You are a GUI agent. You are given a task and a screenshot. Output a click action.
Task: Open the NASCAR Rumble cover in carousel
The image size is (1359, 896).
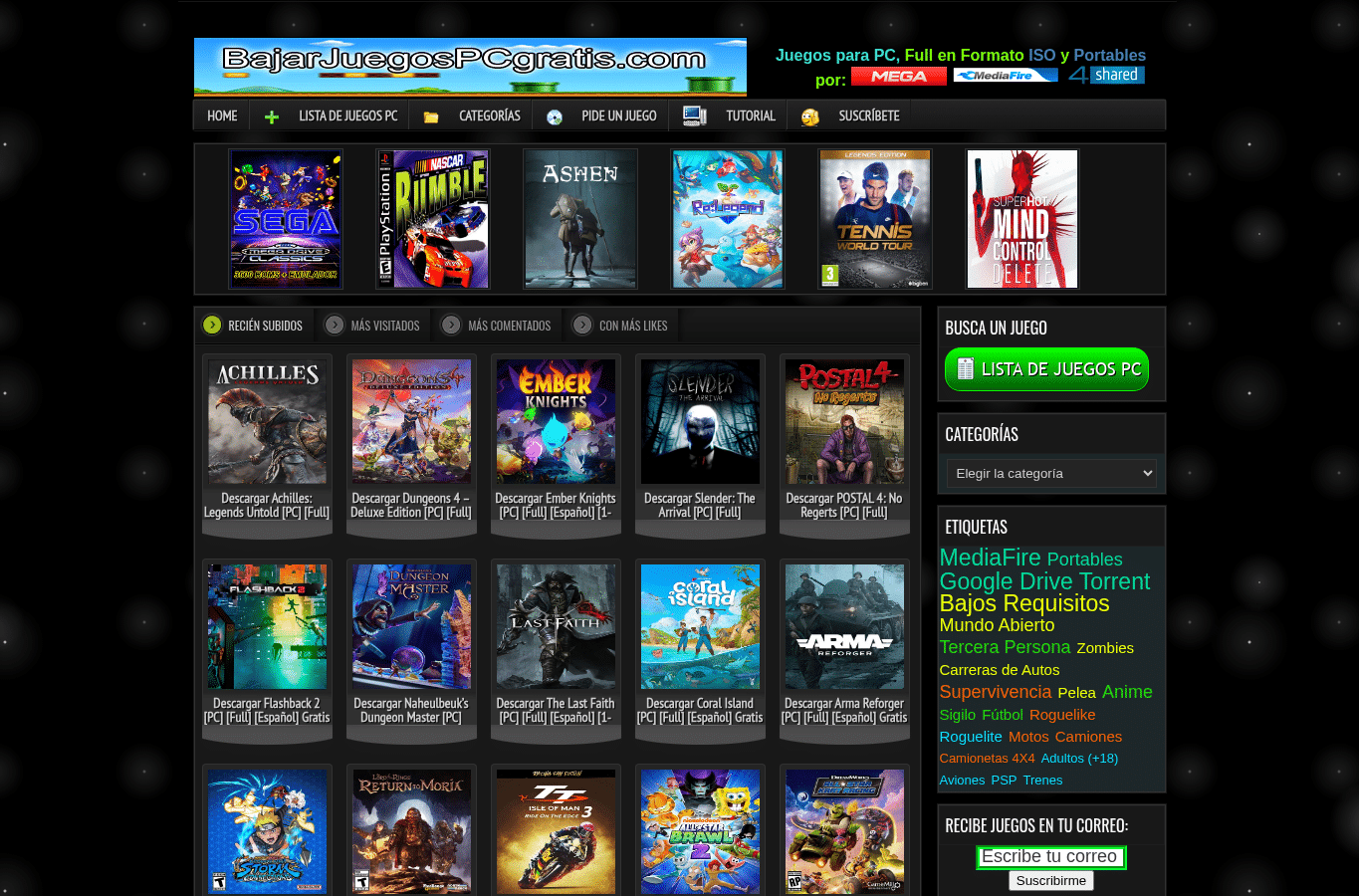pos(433,219)
